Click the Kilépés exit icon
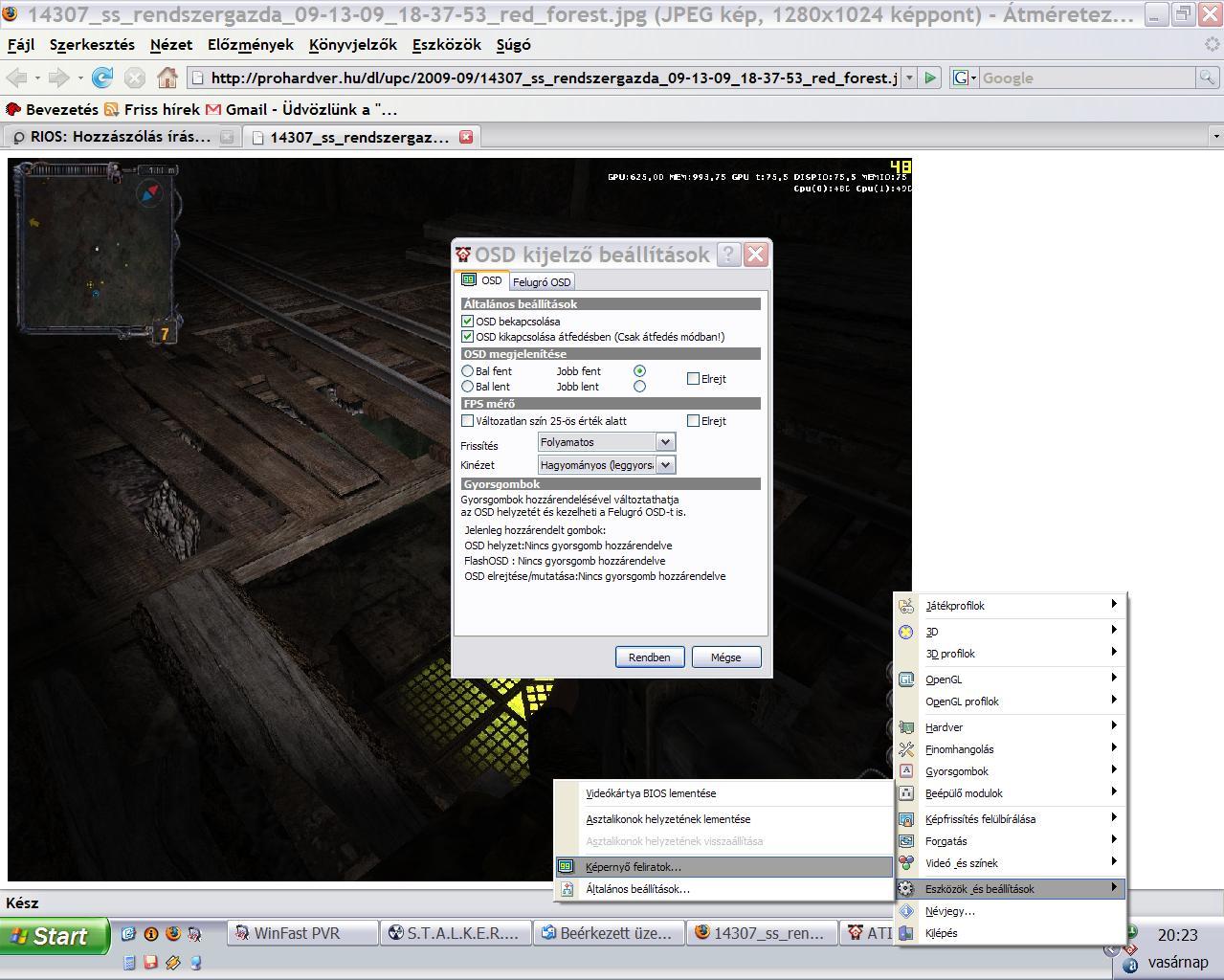 [906, 933]
